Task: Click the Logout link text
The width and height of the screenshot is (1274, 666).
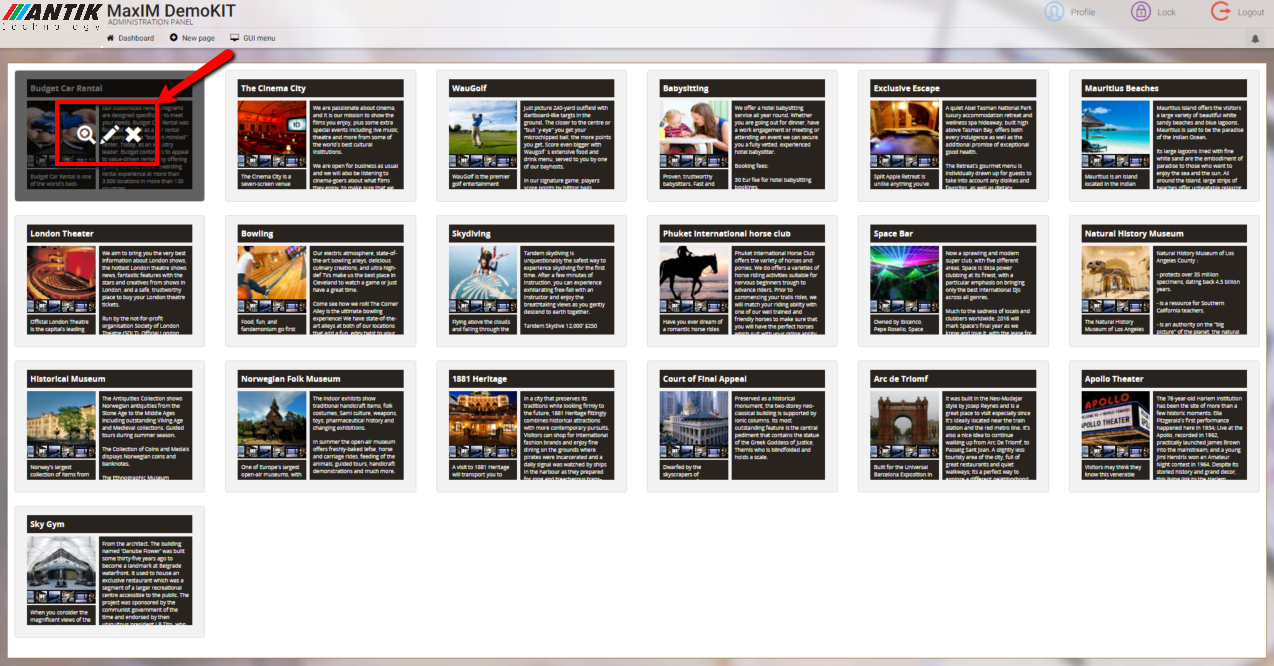Action: click(x=1251, y=12)
